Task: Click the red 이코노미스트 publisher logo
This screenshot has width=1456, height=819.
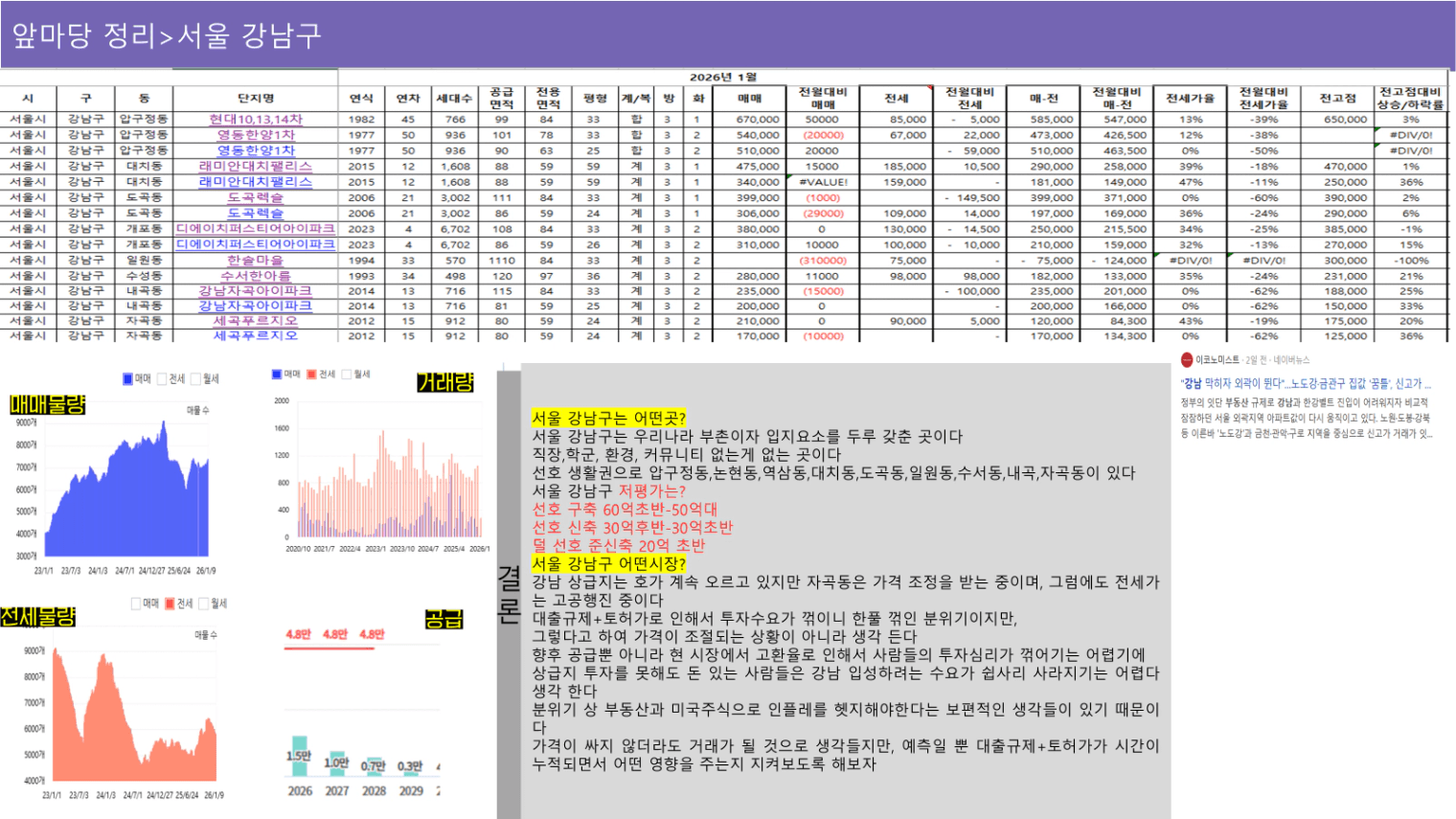Action: tap(1187, 360)
